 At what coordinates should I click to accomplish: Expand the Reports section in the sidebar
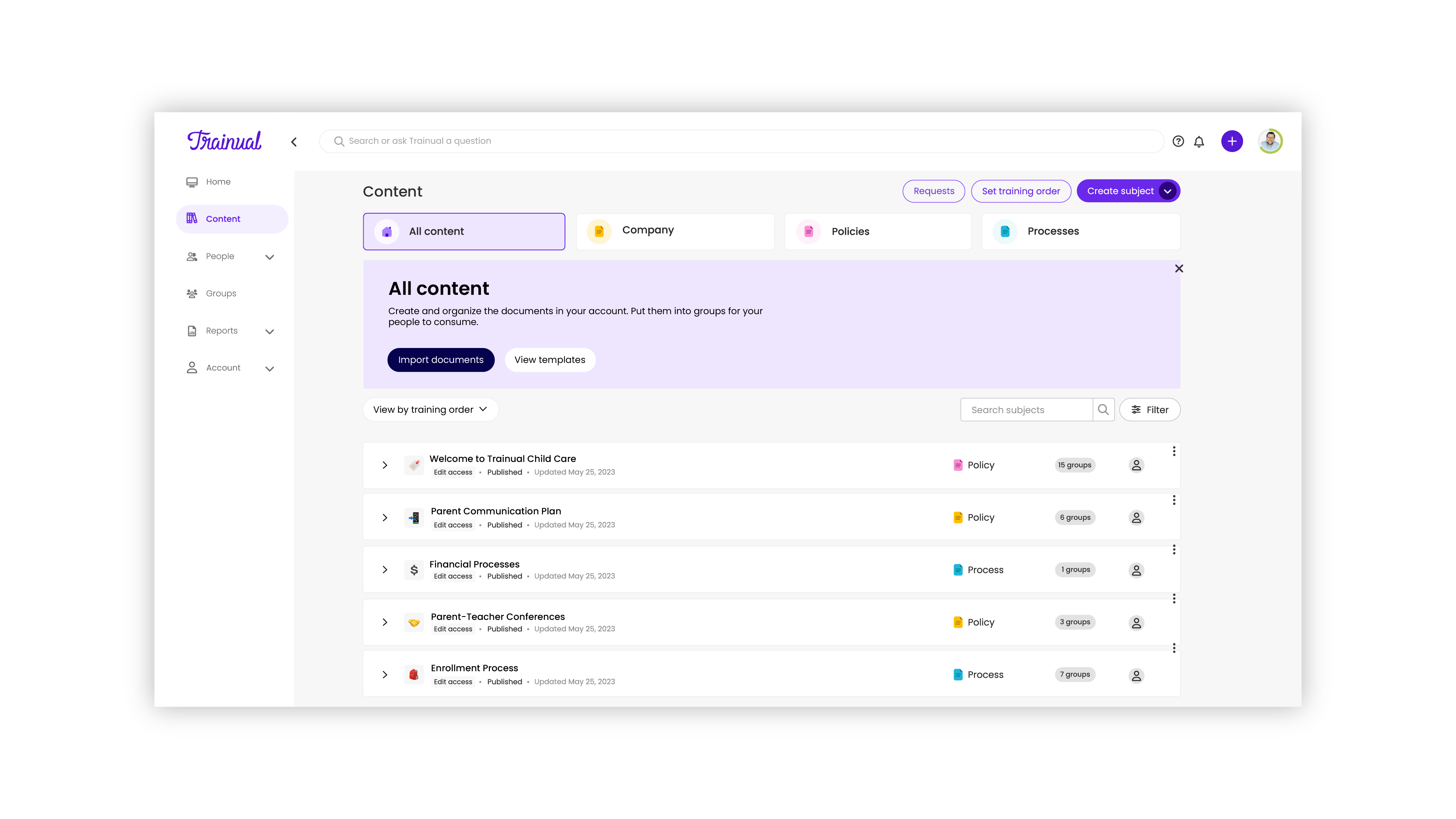[270, 332]
